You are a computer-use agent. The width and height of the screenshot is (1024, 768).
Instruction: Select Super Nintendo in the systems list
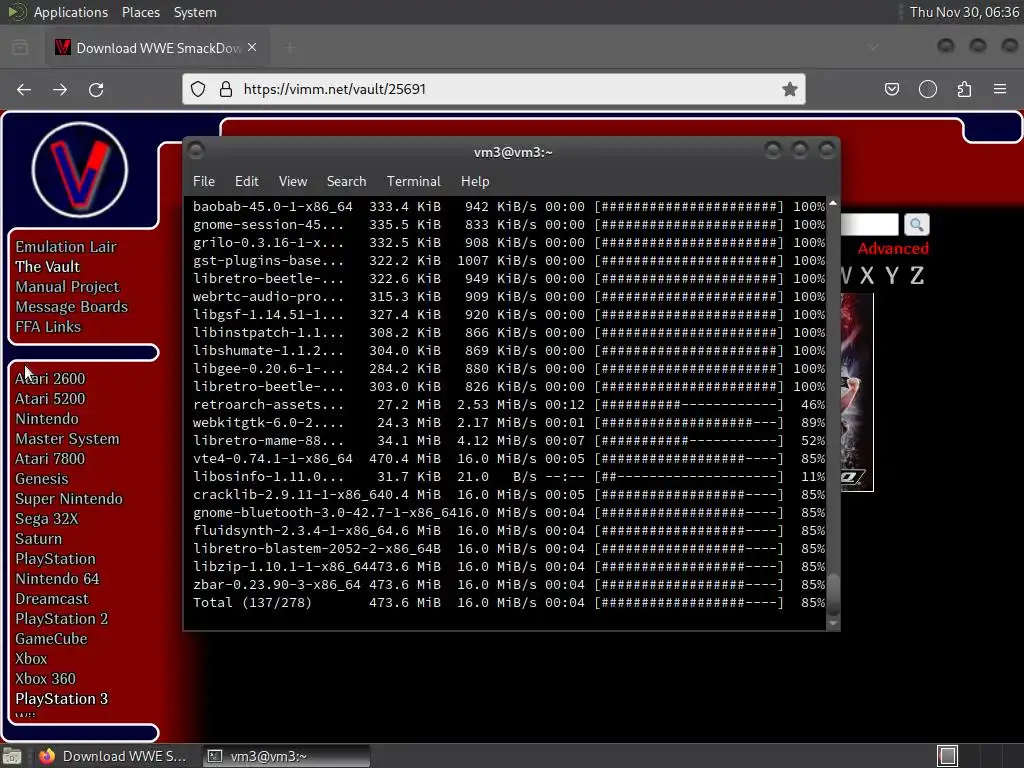pos(69,499)
